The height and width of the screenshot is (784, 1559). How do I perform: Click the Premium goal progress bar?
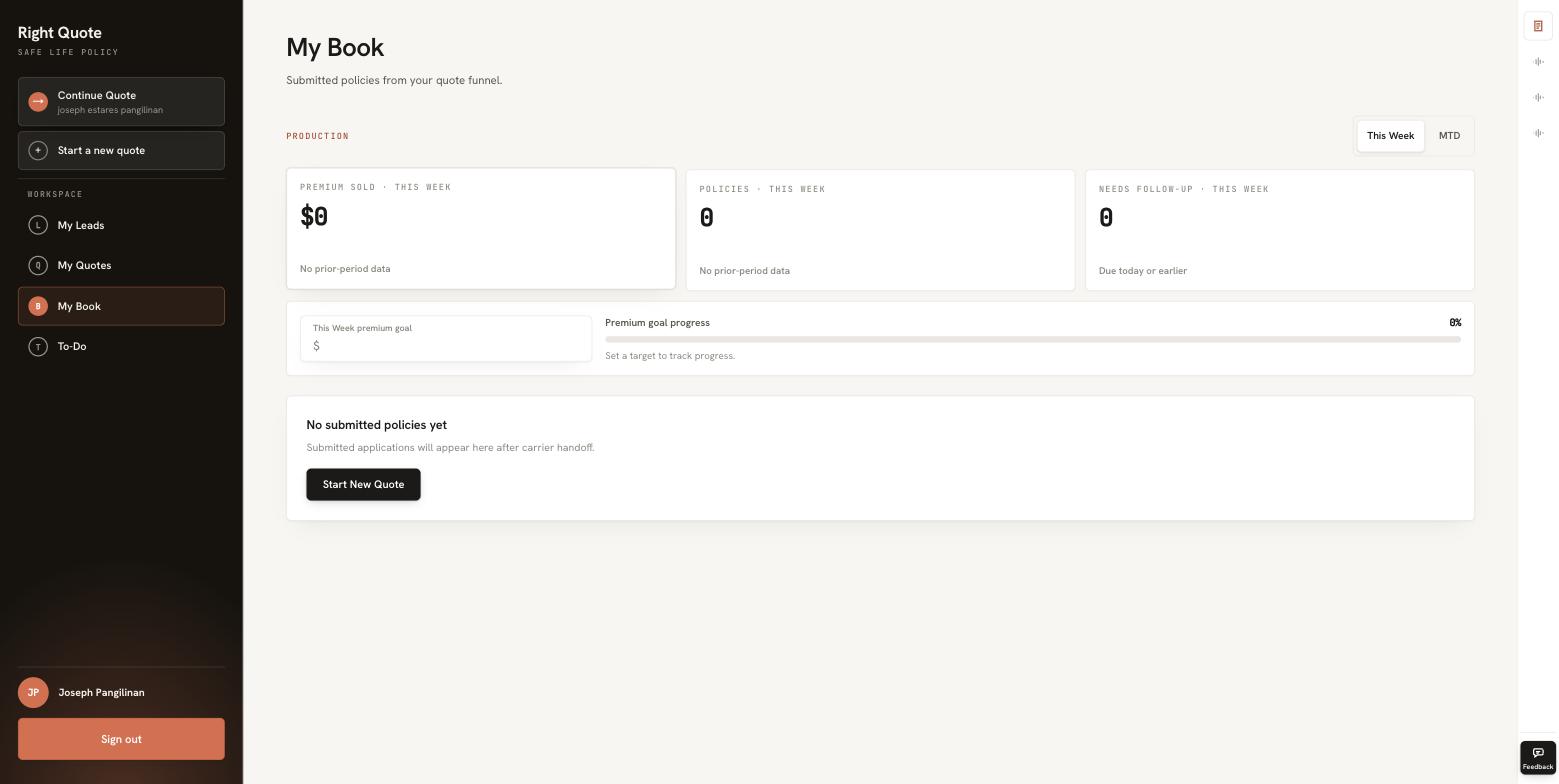click(1033, 340)
